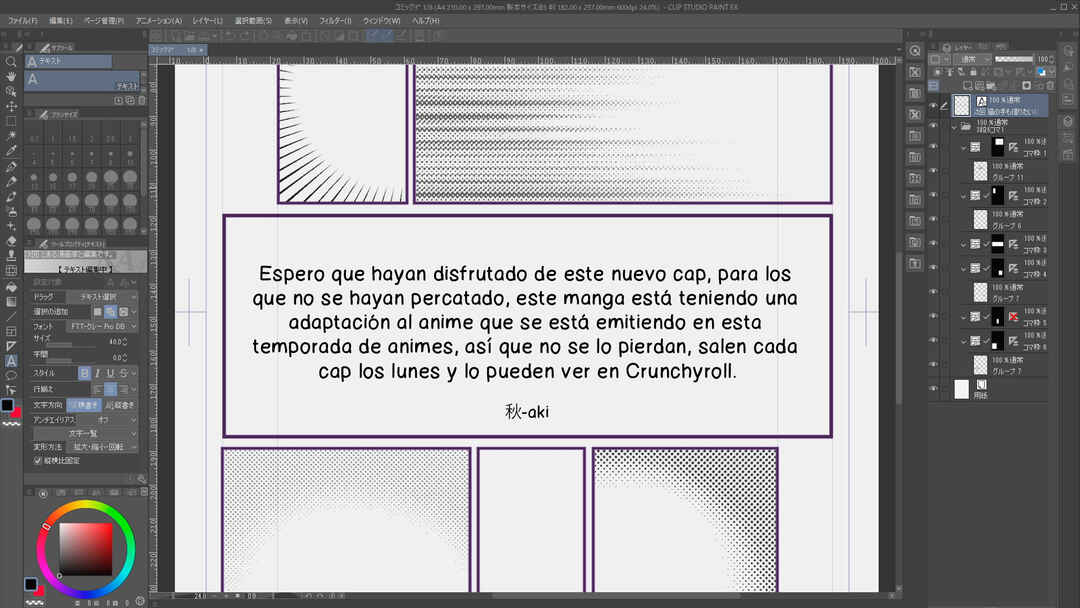Viewport: 1080px width, 608px height.
Task: Click tool property wrench settings icon
Action: coord(142,479)
